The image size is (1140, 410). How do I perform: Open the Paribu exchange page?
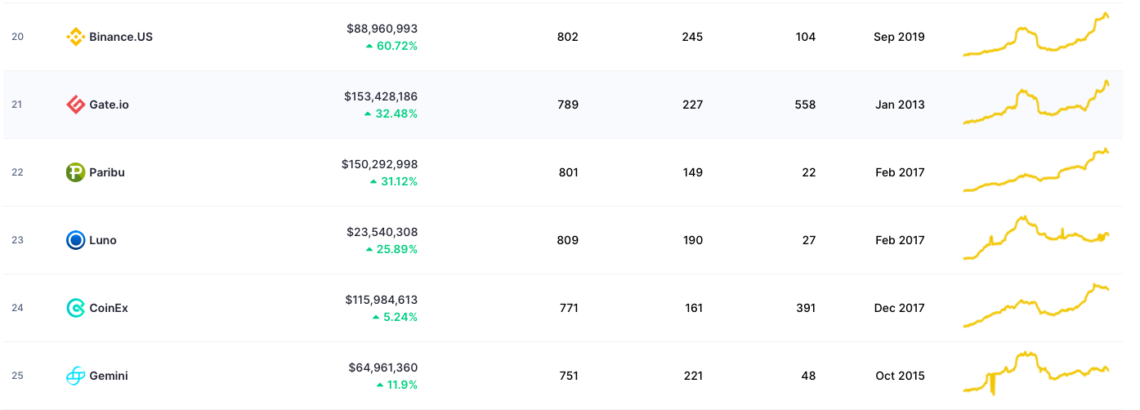(107, 172)
